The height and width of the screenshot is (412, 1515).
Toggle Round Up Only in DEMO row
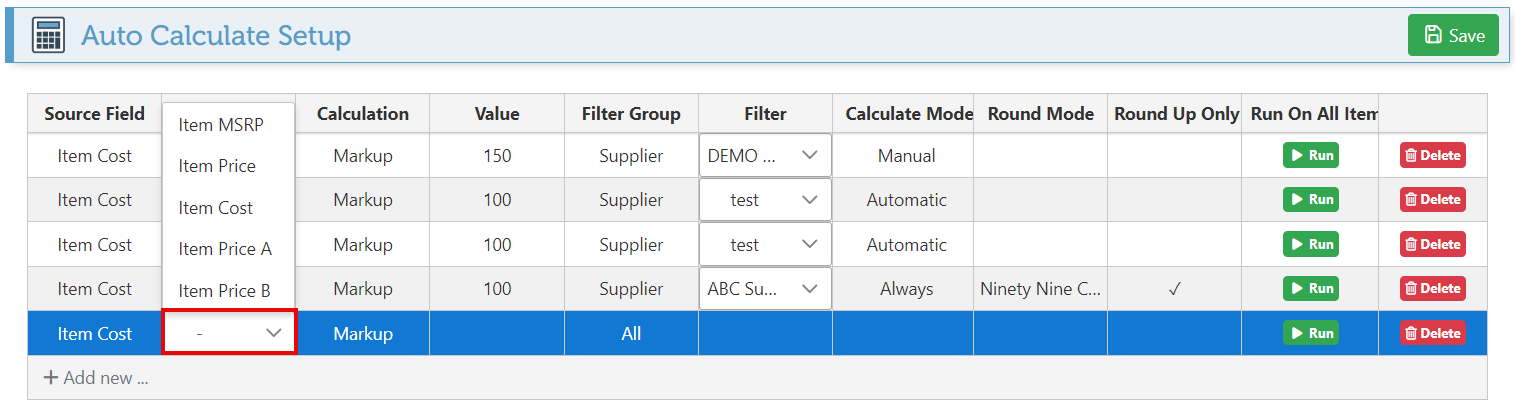point(1175,156)
